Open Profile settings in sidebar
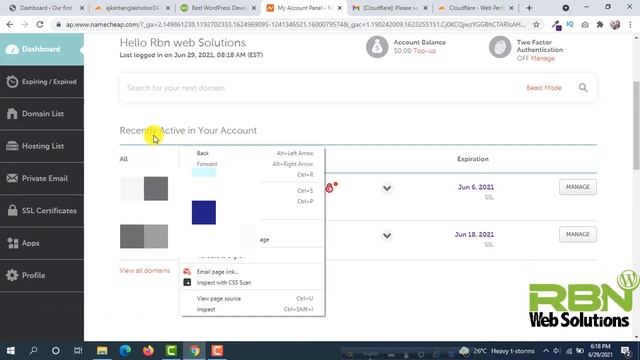640x360 pixels. [x=42, y=275]
